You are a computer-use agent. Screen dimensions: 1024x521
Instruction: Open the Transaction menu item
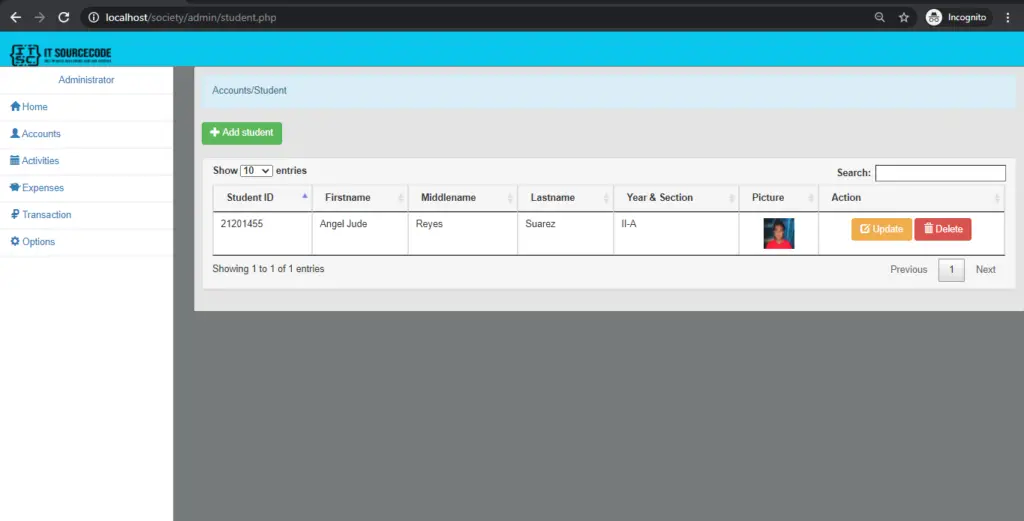[x=46, y=215]
